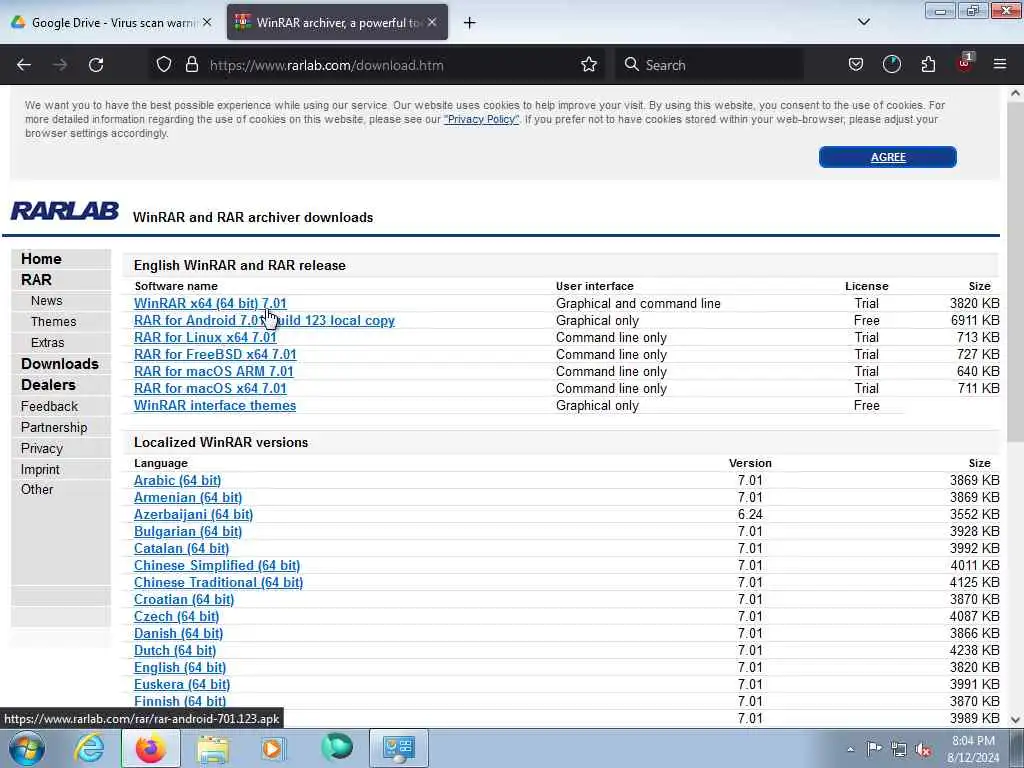Open RAR in the sidebar

36,280
